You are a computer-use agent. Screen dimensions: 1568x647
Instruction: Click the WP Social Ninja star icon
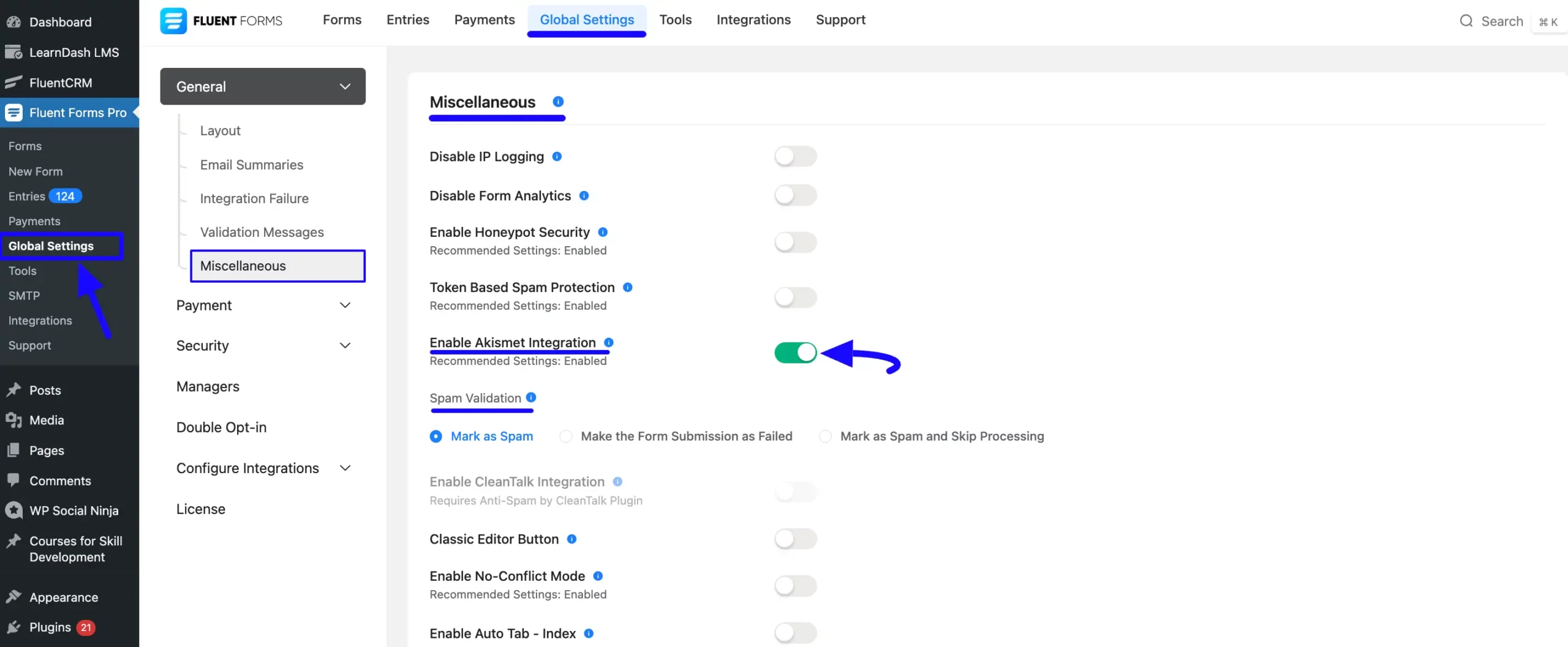13,510
